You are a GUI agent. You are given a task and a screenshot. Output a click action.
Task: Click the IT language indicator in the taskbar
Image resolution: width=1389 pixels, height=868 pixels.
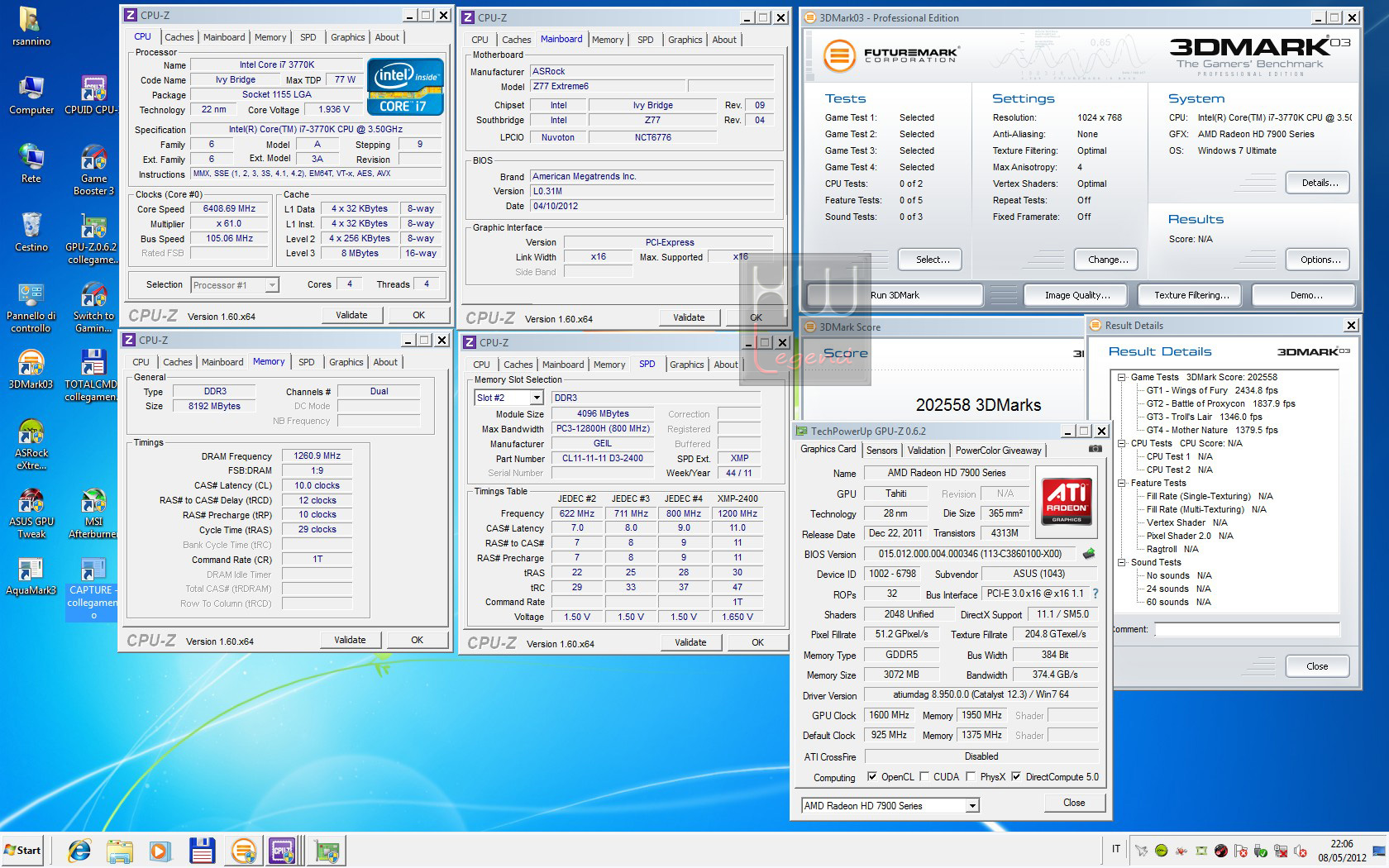[1115, 848]
